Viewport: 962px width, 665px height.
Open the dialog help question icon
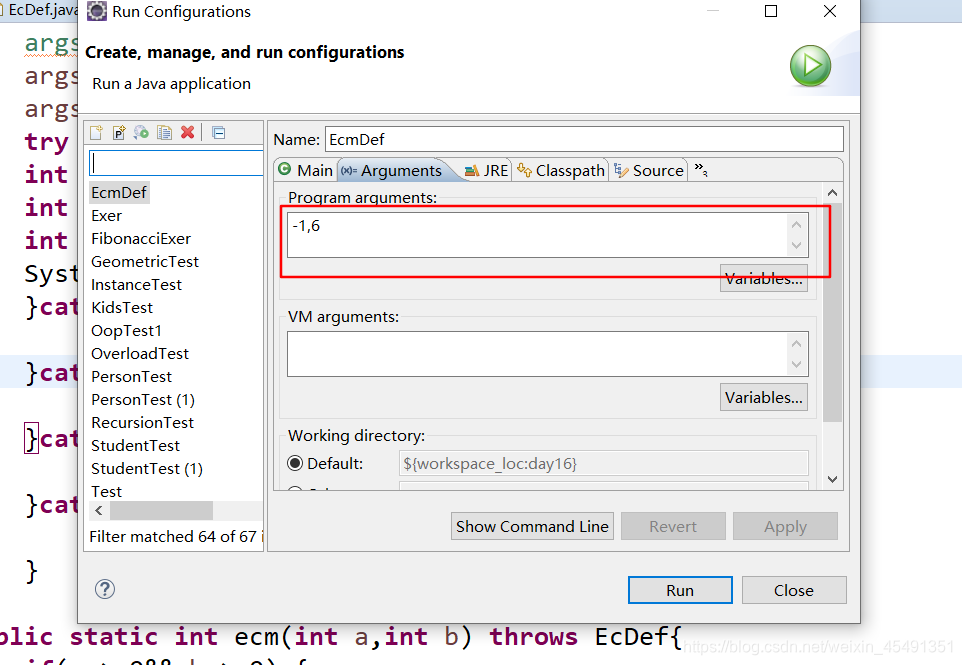point(105,589)
